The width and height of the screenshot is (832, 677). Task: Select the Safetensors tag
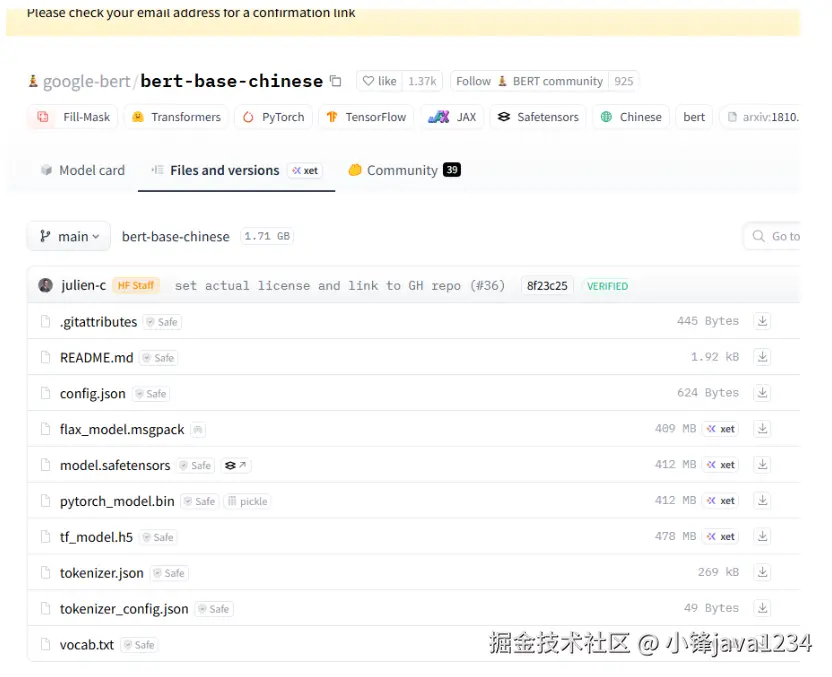[538, 117]
